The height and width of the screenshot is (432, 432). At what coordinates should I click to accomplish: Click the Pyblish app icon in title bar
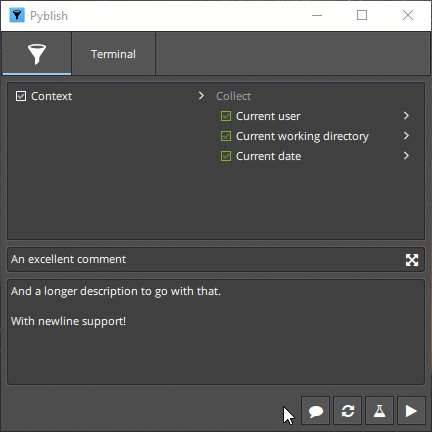coord(17,15)
